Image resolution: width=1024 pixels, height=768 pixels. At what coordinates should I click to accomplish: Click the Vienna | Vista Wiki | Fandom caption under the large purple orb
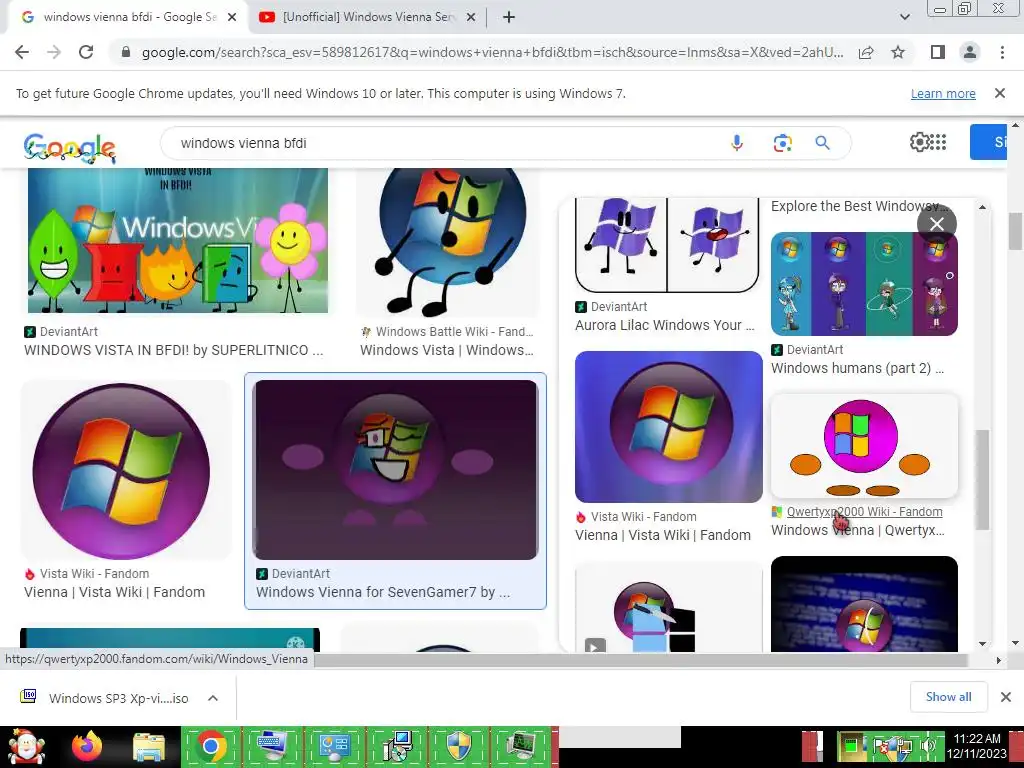point(114,592)
